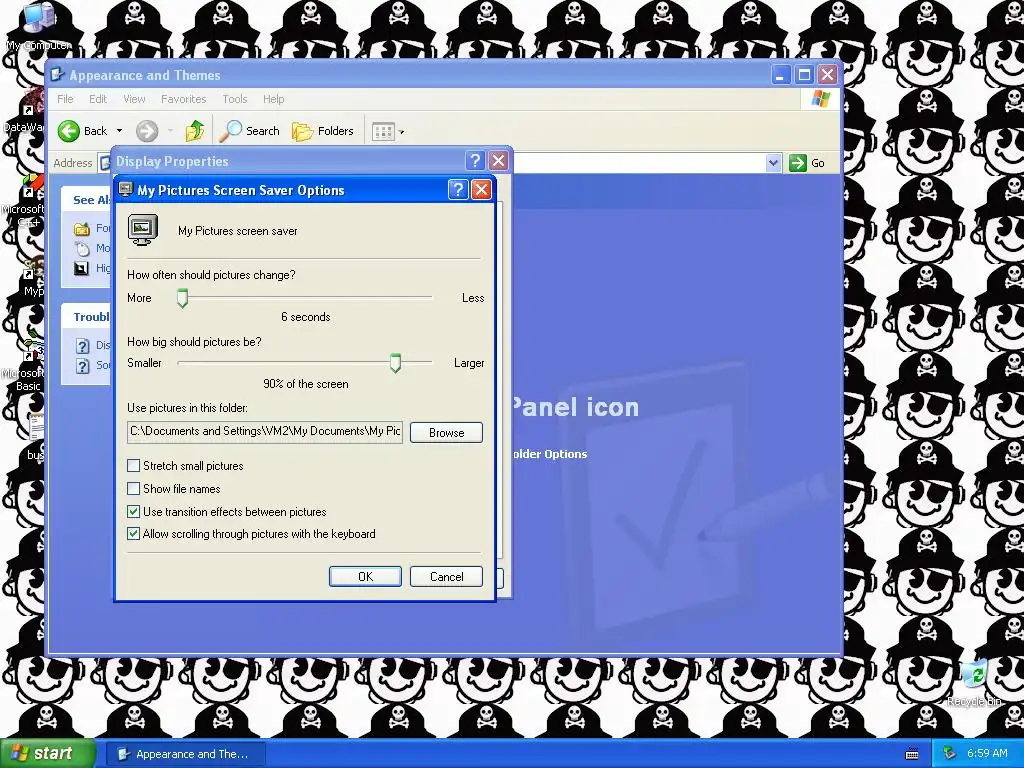Click the picture change frequency slider thumb
1024x768 pixels.
183,298
